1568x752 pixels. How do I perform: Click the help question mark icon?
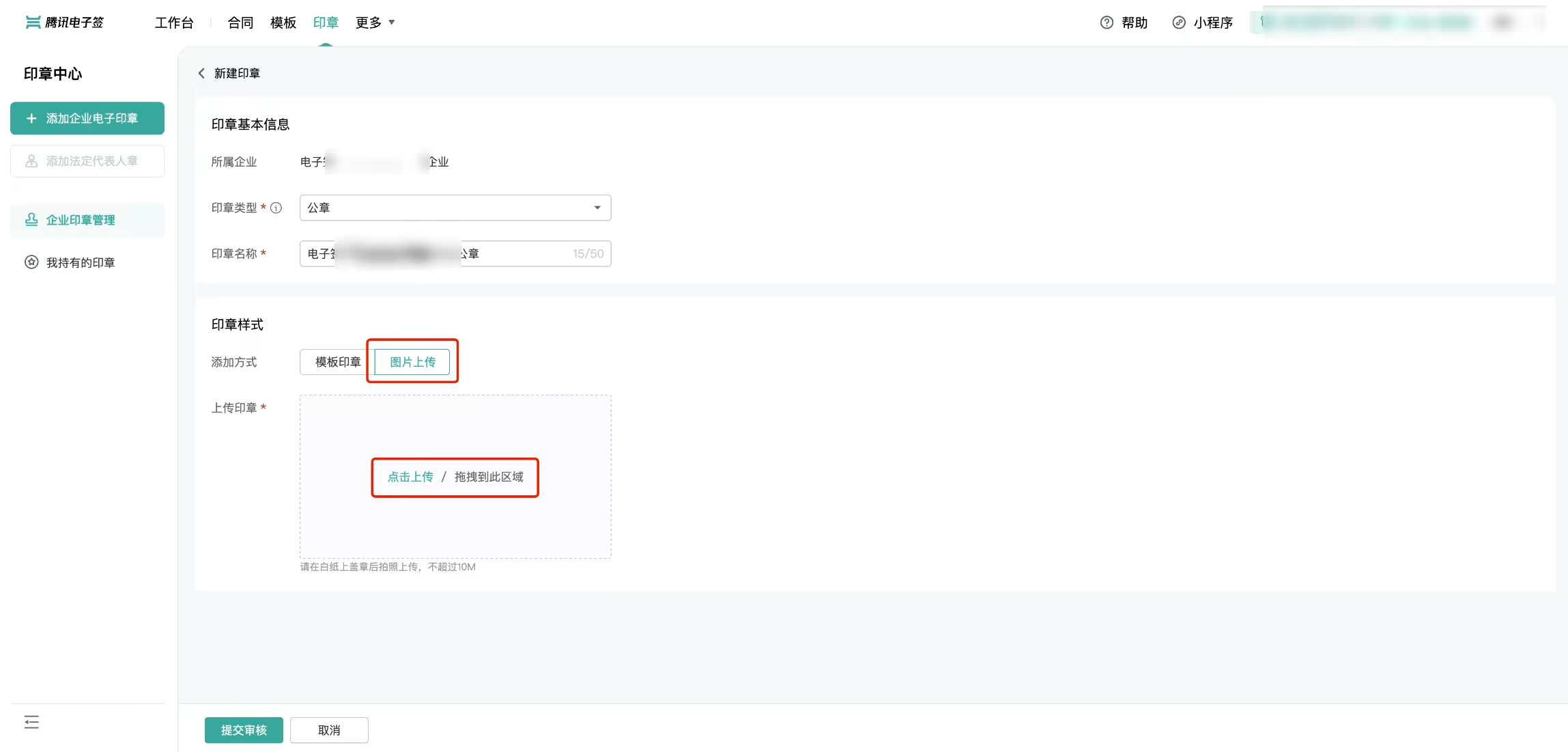[x=1107, y=23]
